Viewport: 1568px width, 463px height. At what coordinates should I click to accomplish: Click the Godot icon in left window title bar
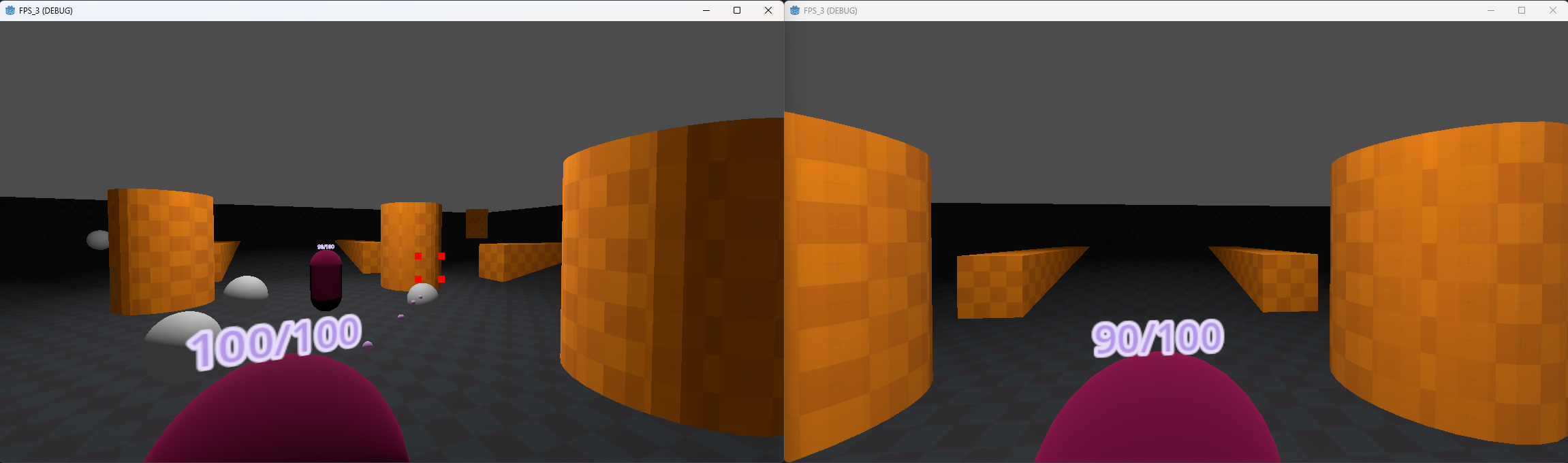click(10, 10)
